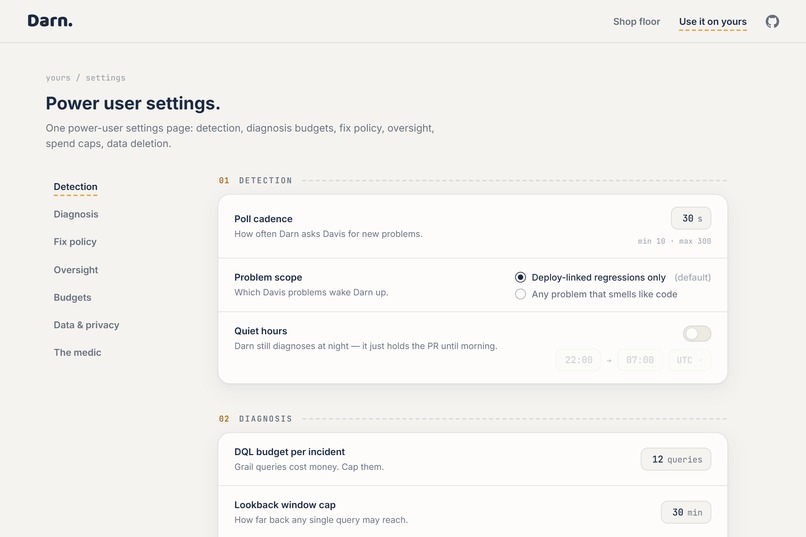
Task: Click the 01 DETECTION section header
Action: (x=255, y=180)
